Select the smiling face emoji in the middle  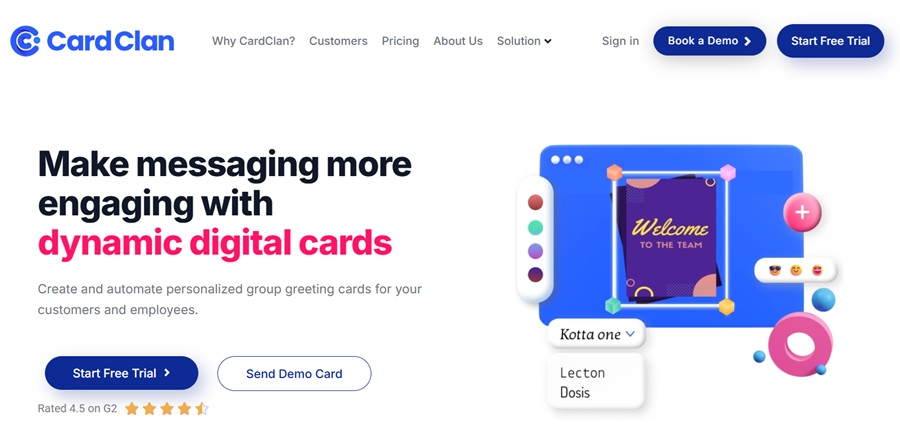click(796, 270)
